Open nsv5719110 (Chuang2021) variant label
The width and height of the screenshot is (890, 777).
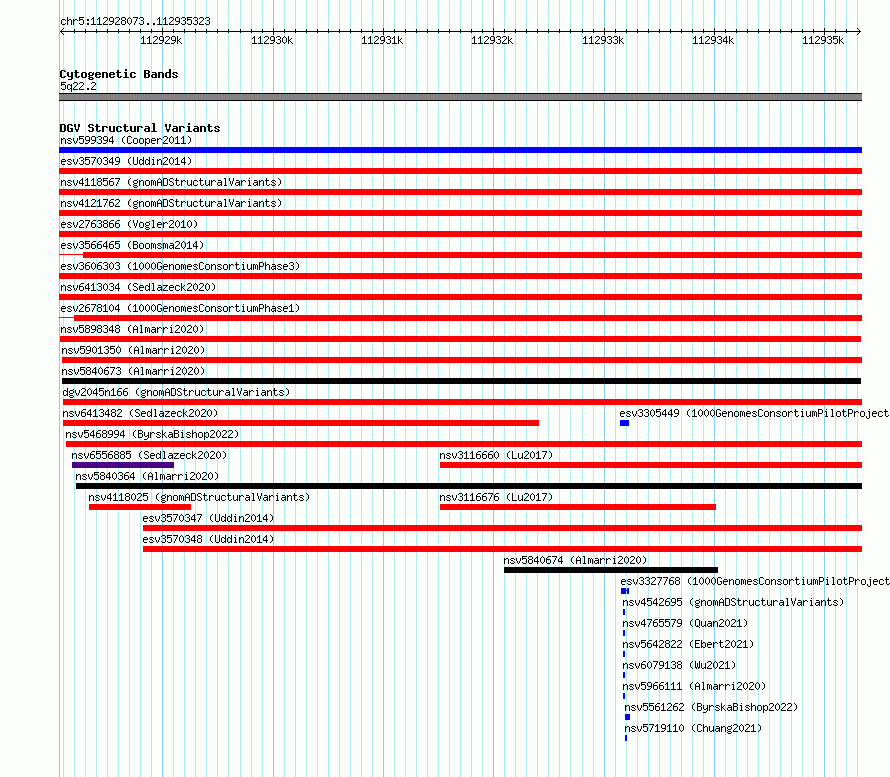[693, 728]
